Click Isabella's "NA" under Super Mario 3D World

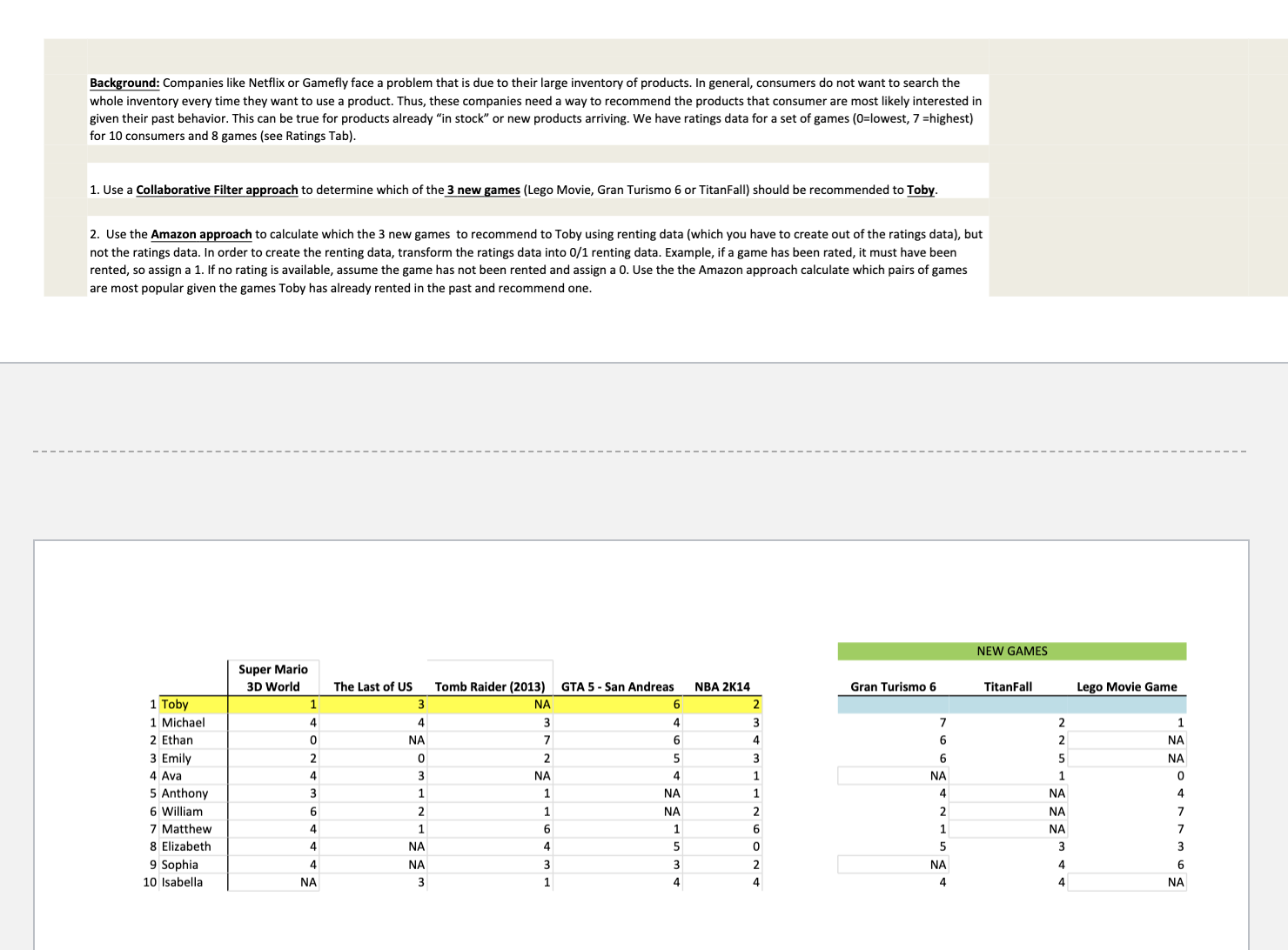[x=308, y=882]
